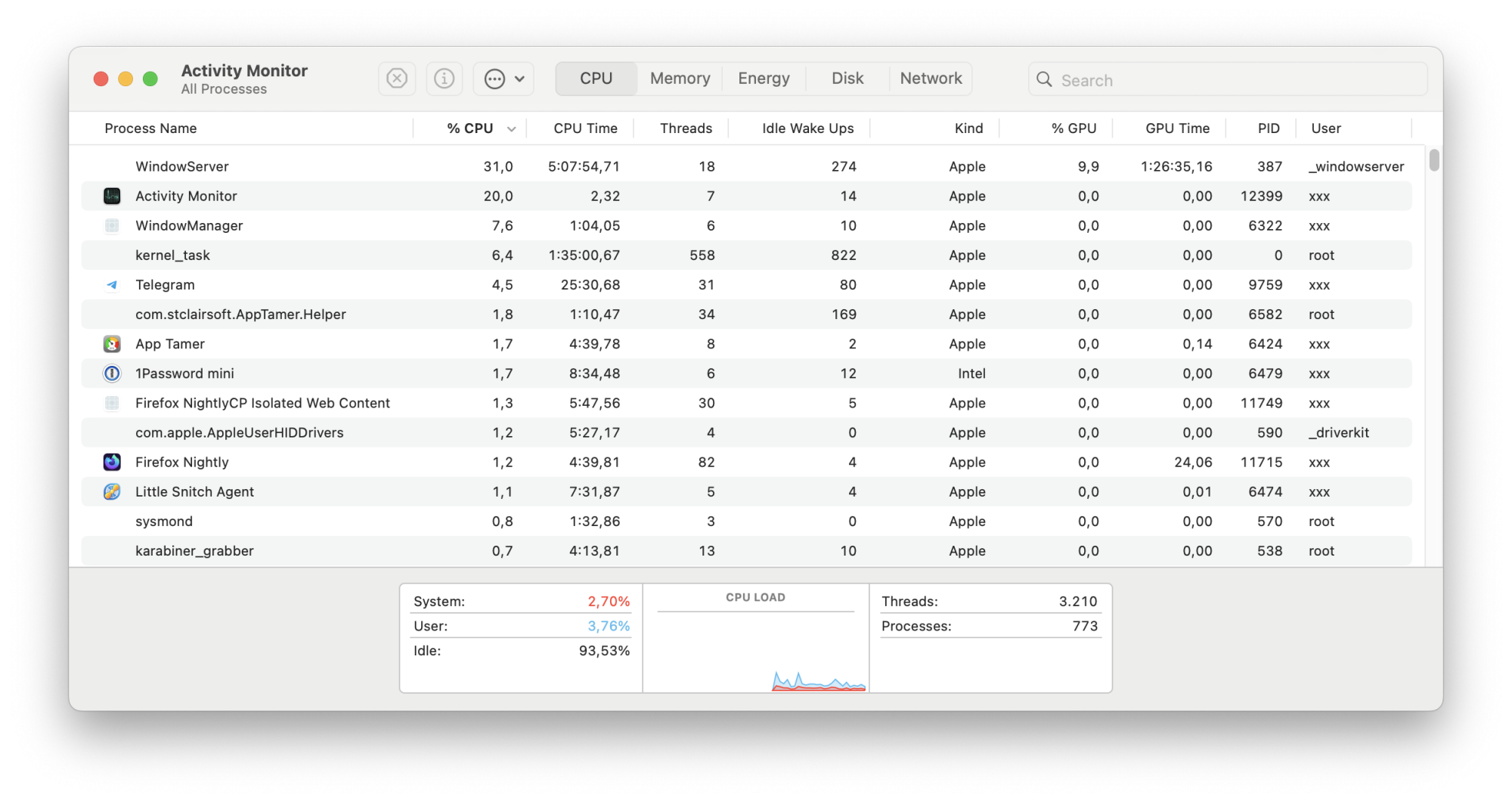Screen dimensions: 1512x802
Task: Click the stop process icon in the toolbar
Action: [x=397, y=79]
